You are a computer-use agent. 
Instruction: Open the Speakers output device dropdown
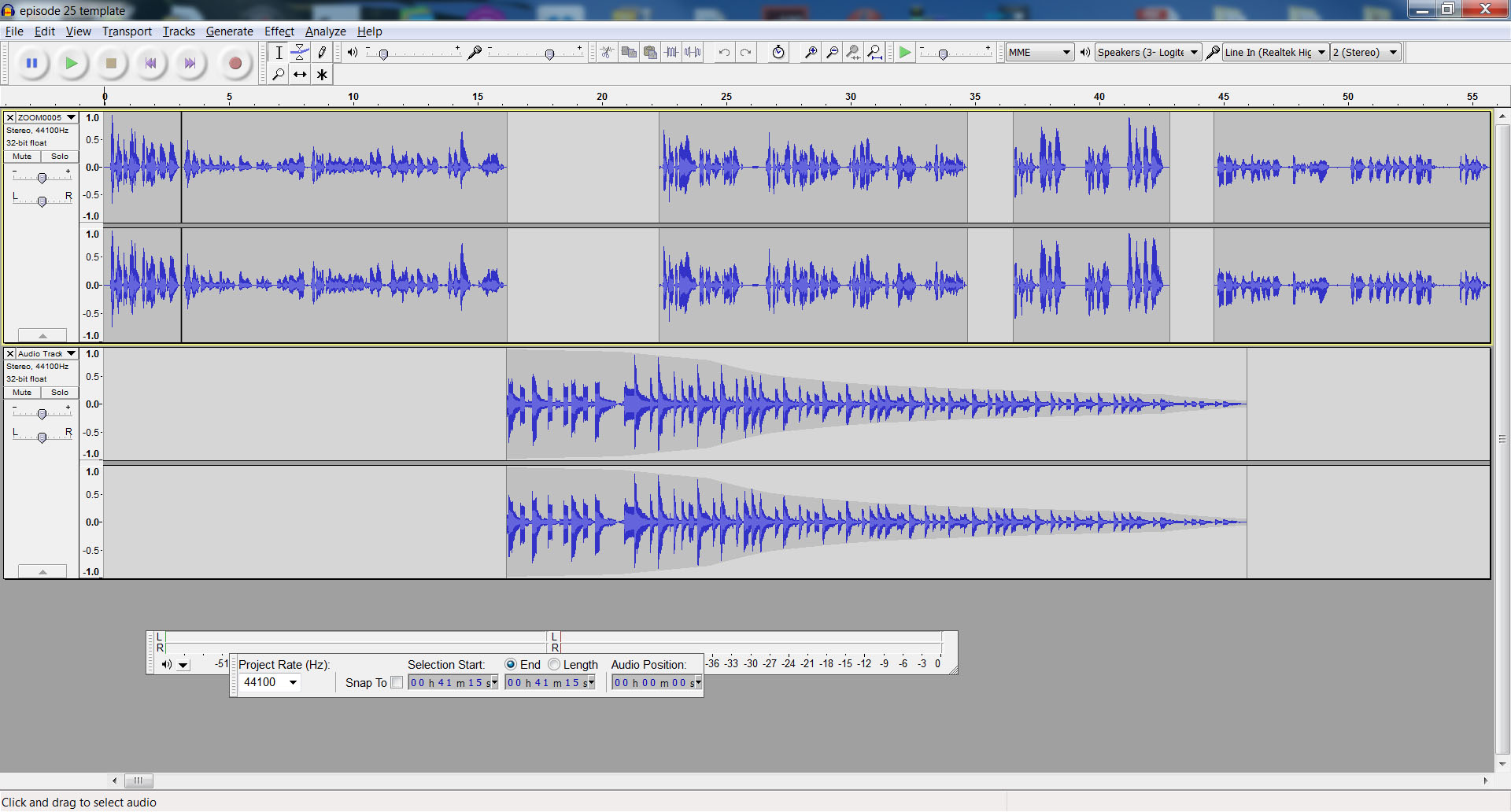click(1148, 53)
